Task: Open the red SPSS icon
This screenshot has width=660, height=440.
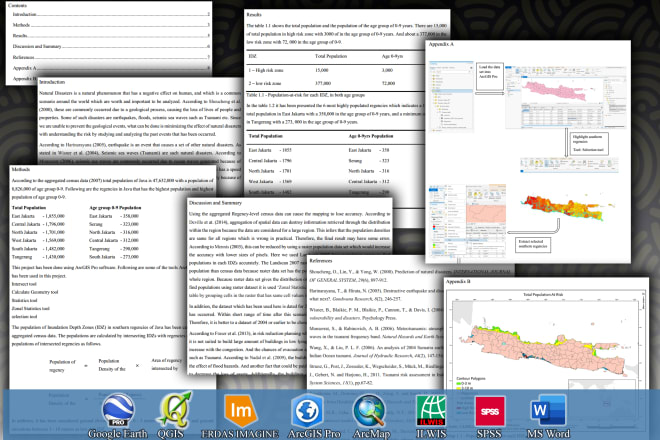Action: click(x=490, y=411)
